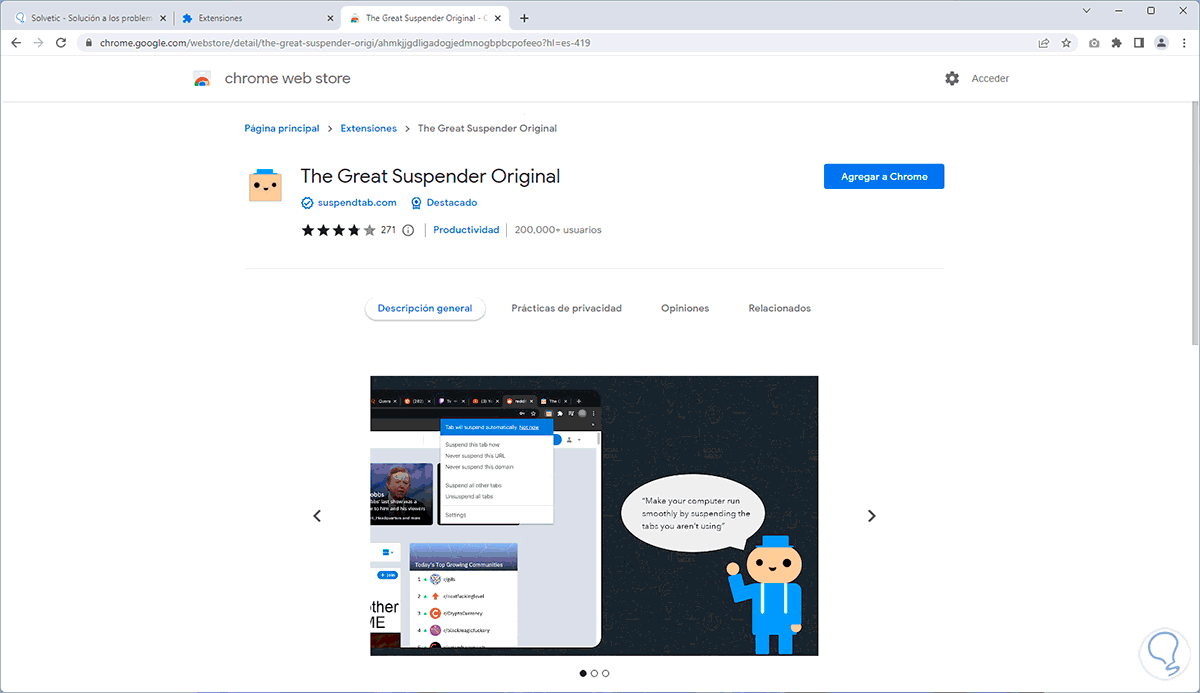
Task: View site information via the padlock icon
Action: point(88,43)
